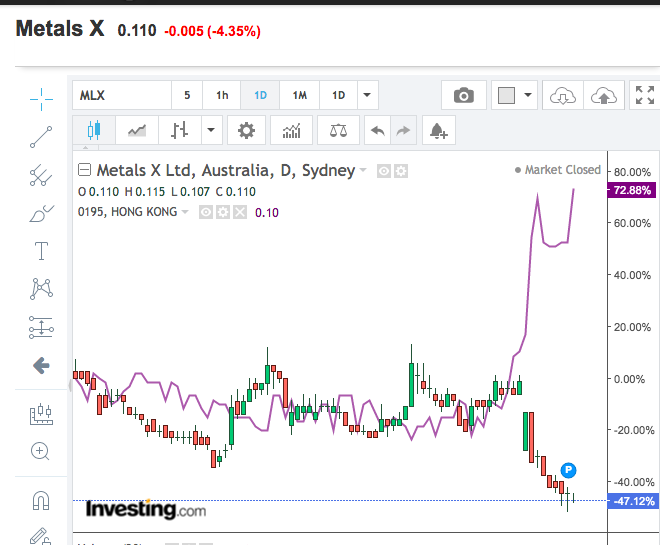Remove the 0195 Hong Kong comparison
Screen dimensions: 660x545
240,213
